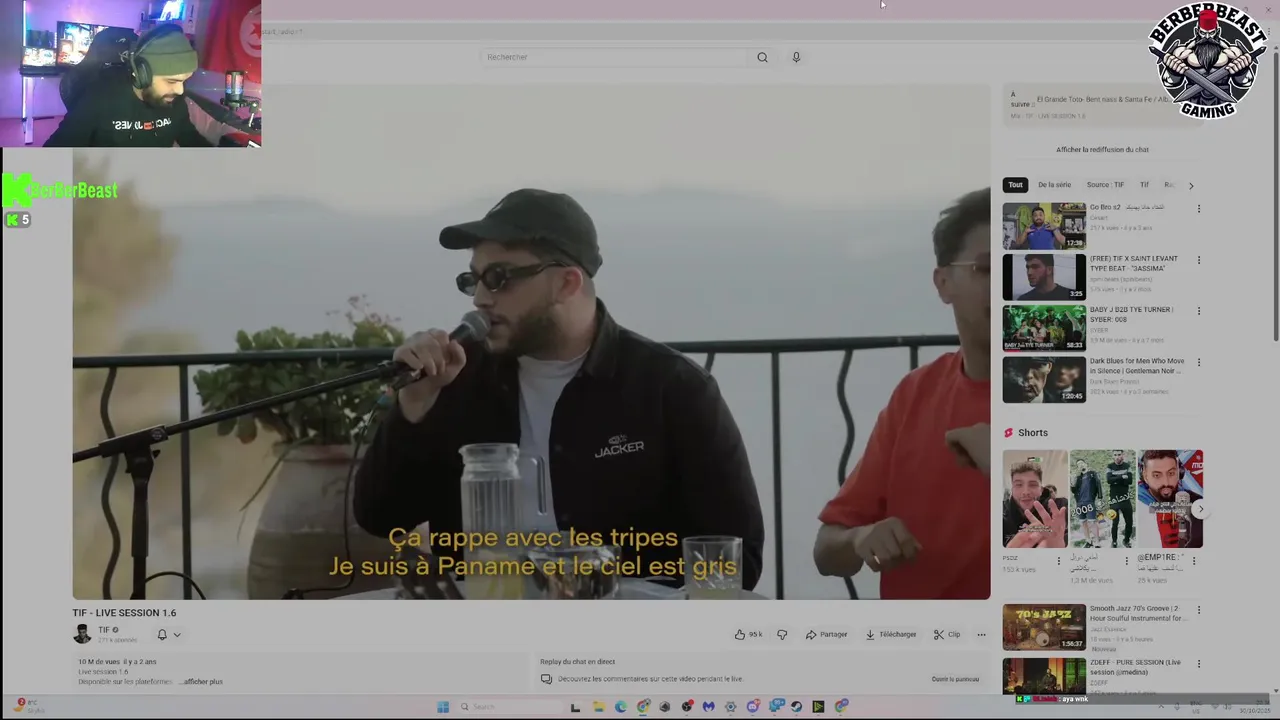Open Dark Blues for Men video title
This screenshot has width=1280, height=720.
point(1137,366)
